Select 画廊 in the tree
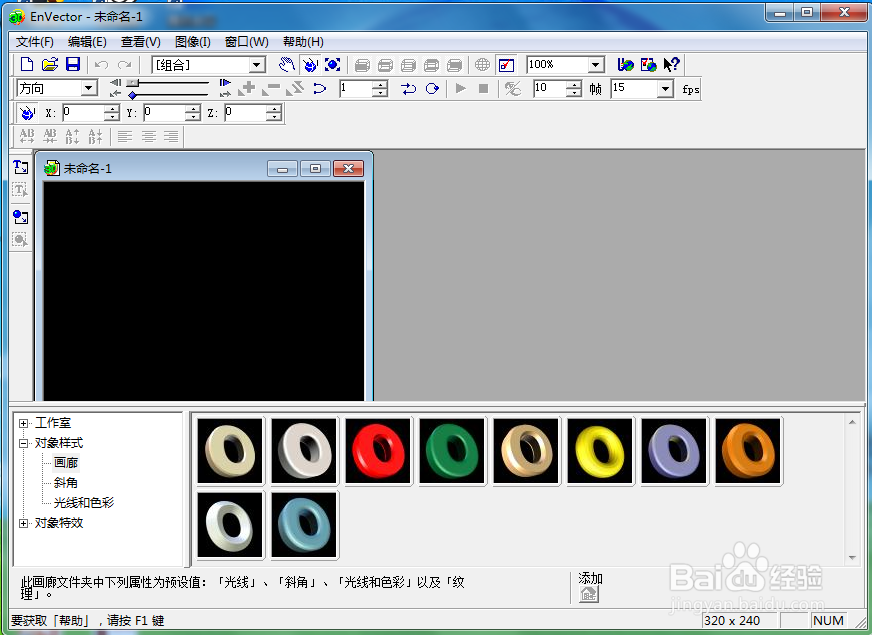Viewport: 872px width, 635px height. point(66,463)
